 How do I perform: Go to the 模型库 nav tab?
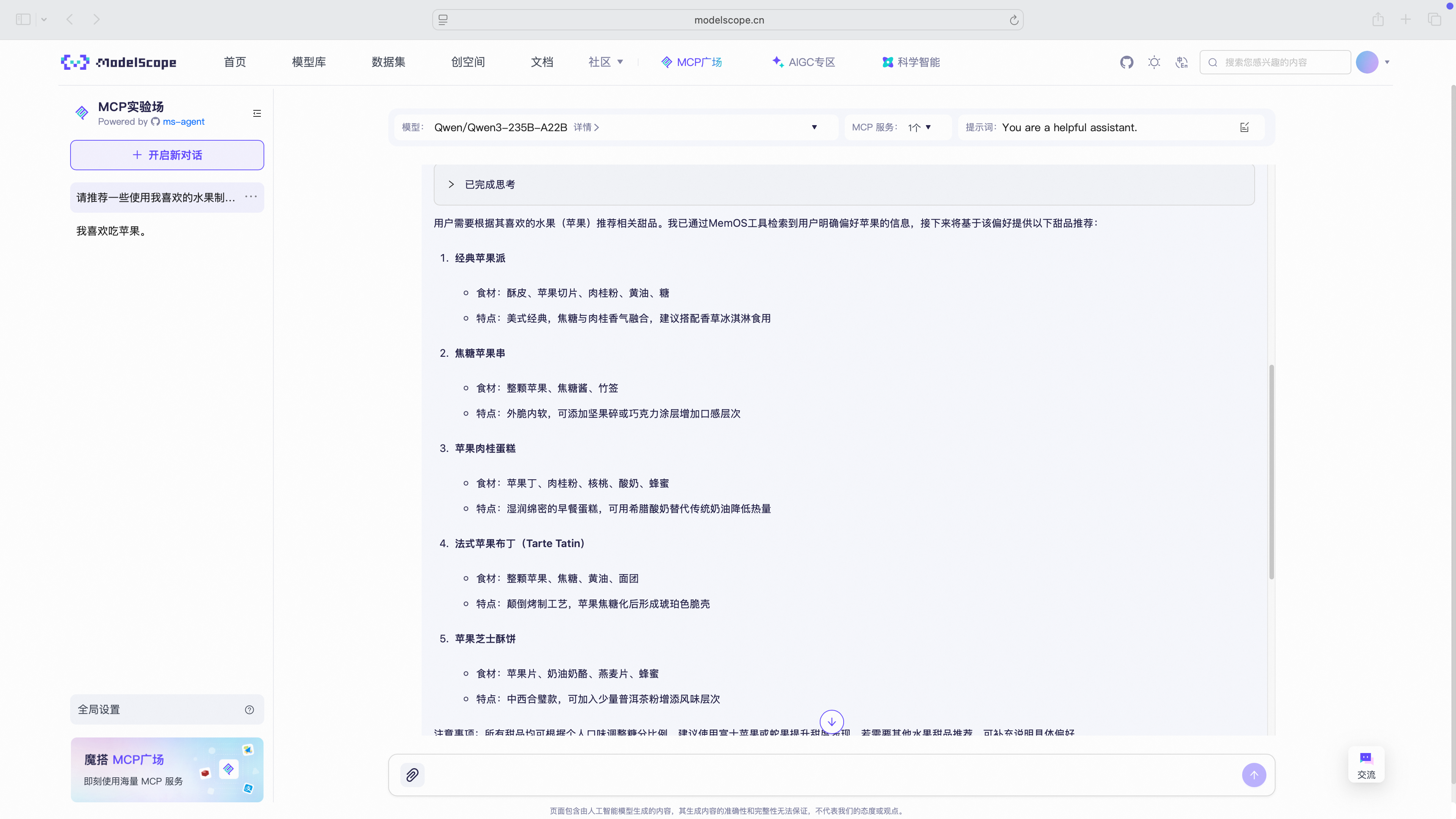click(309, 62)
